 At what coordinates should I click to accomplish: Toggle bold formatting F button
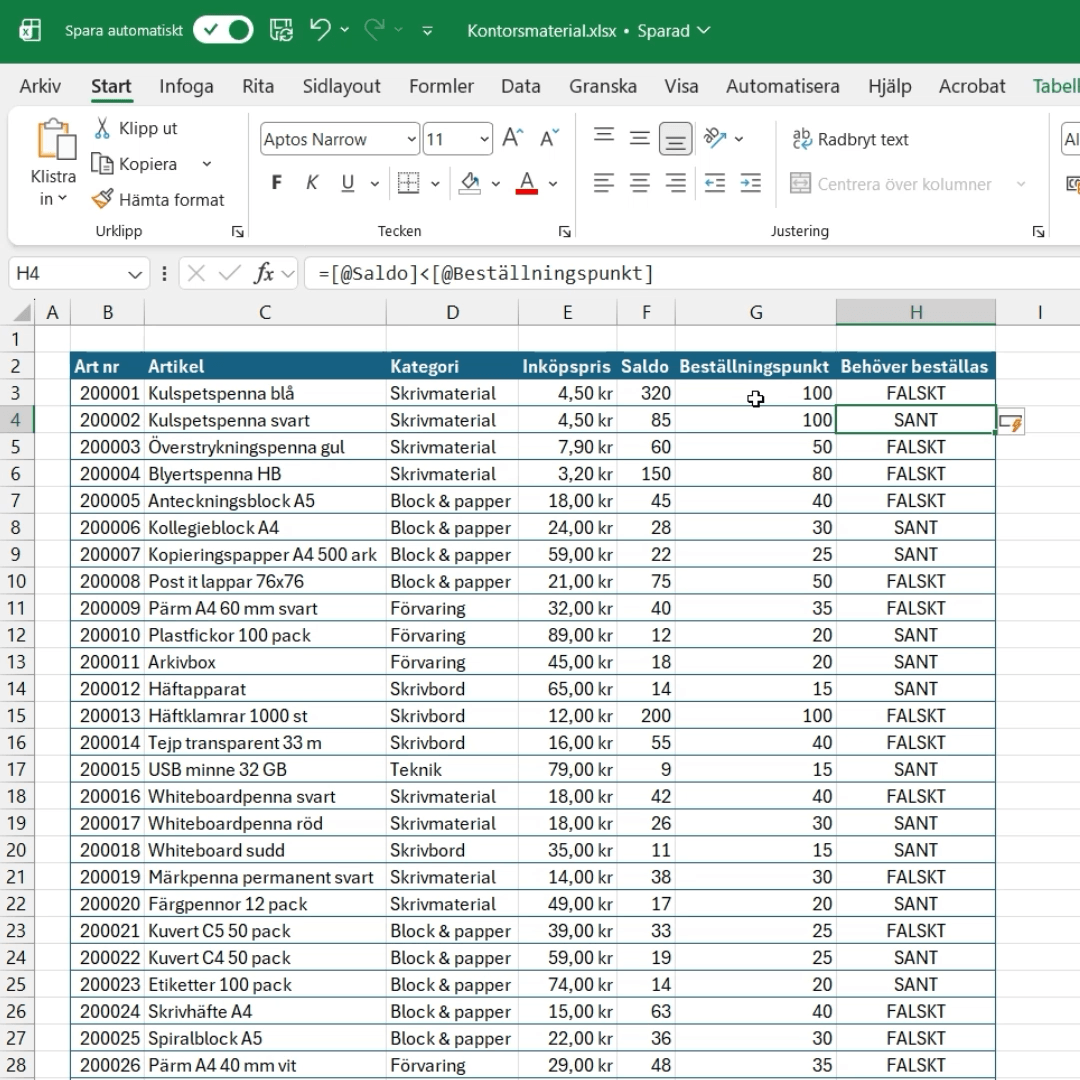click(277, 183)
